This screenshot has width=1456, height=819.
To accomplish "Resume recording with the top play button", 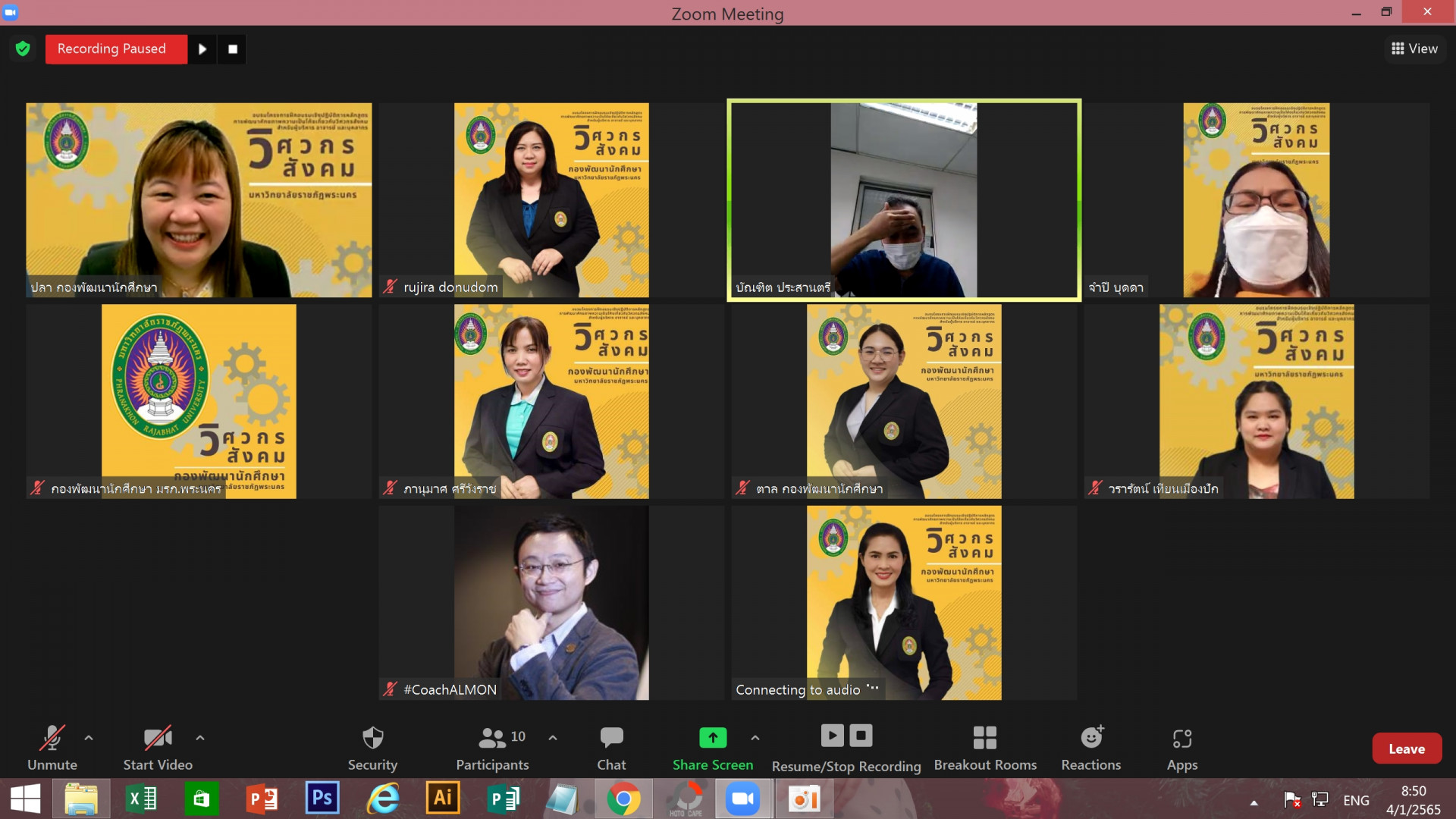I will [x=202, y=49].
